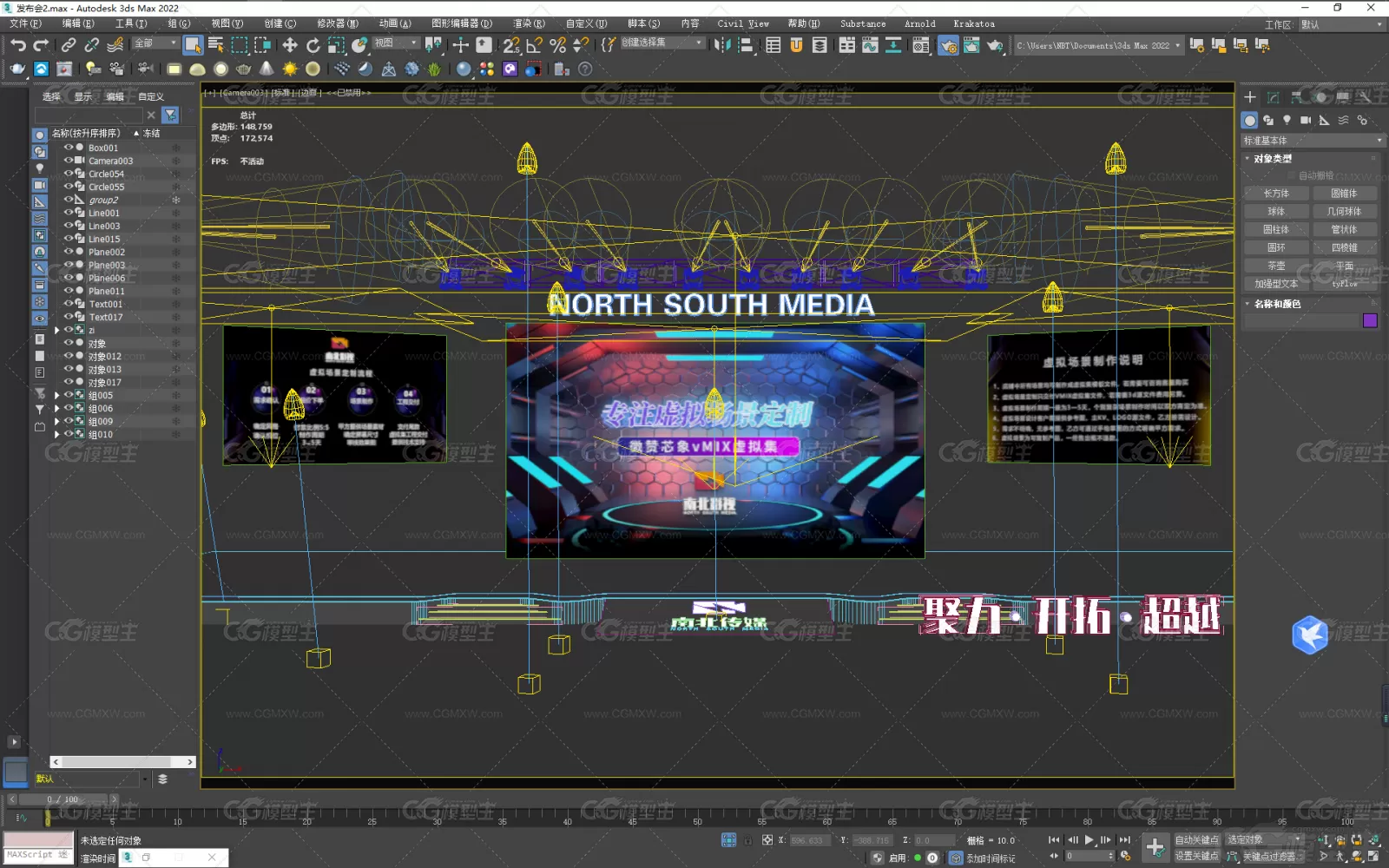This screenshot has height=868, width=1389.
Task: Hide the Circle054 object
Action: pos(69,174)
